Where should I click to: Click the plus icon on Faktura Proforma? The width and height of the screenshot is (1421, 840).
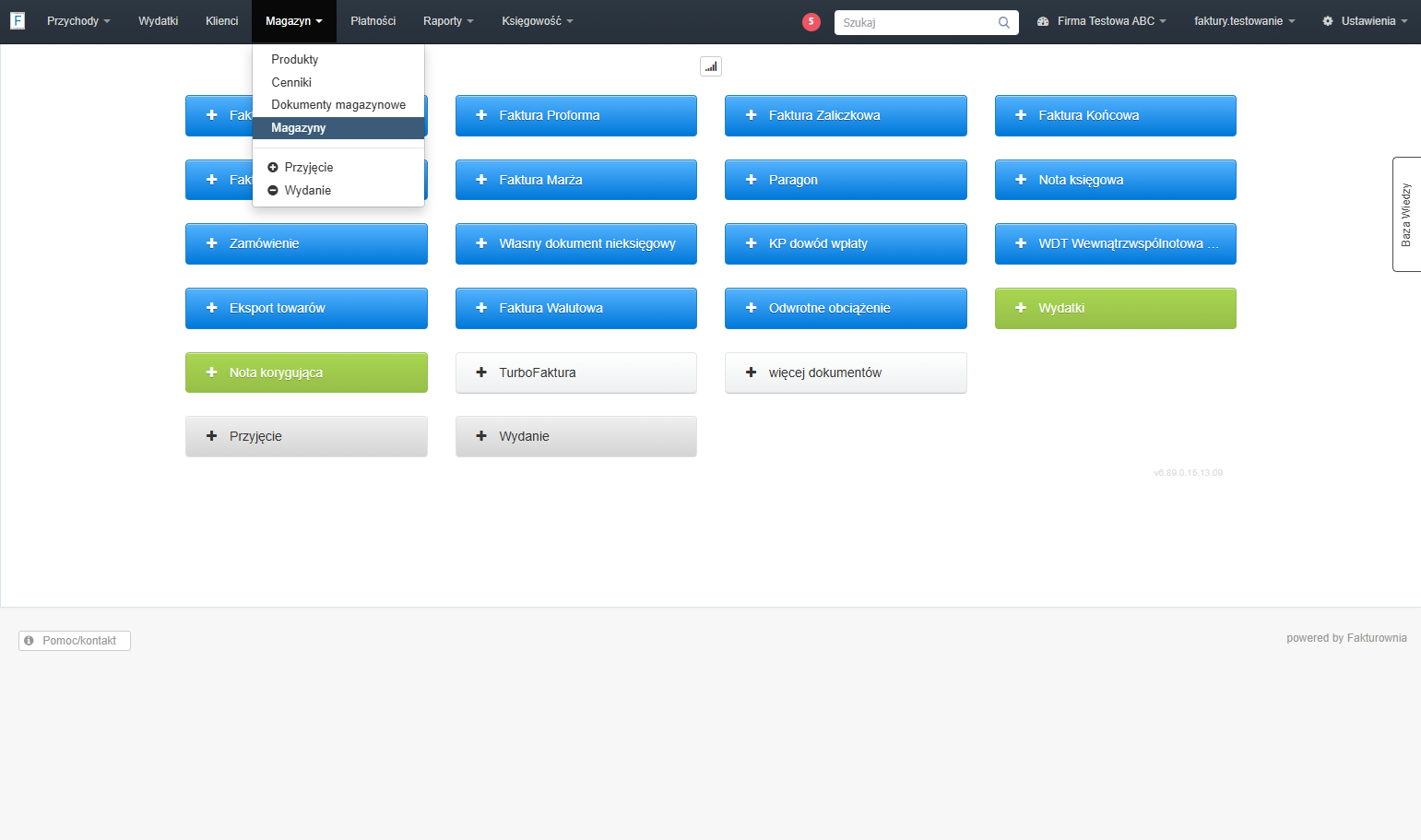tap(481, 115)
